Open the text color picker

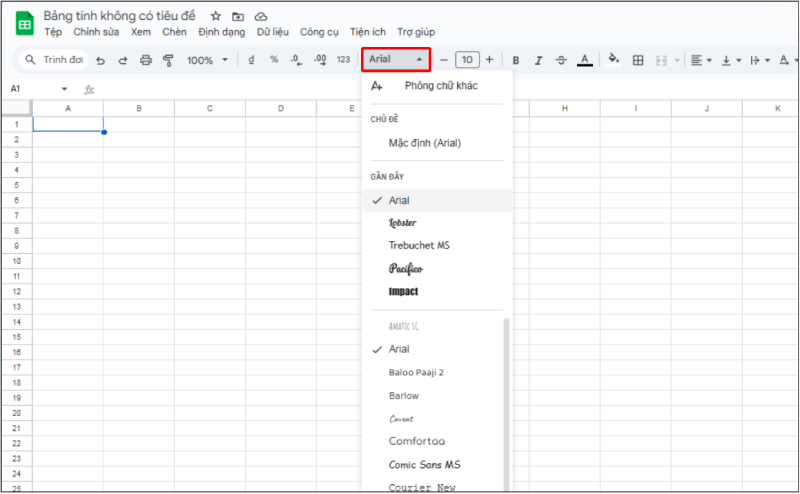pos(585,60)
